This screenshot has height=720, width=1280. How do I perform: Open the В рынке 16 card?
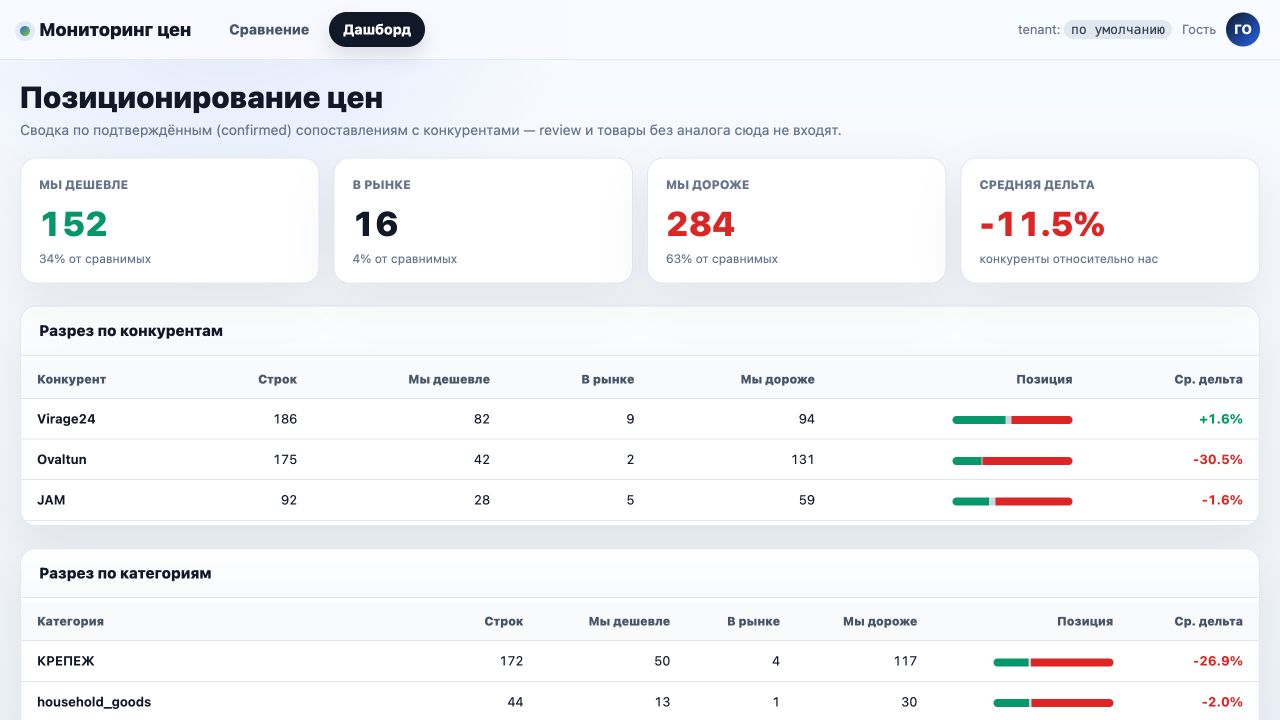tap(483, 220)
